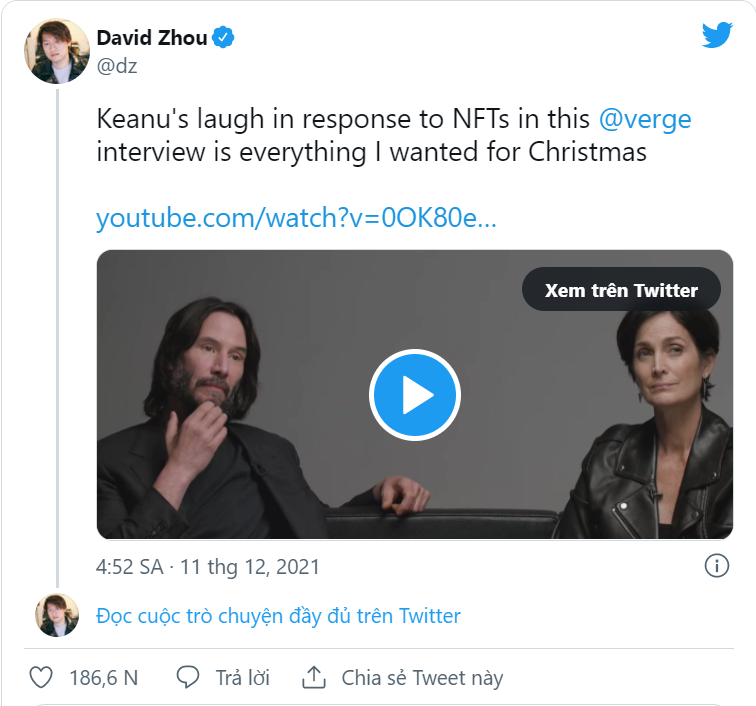Open the @verge mention
756x706 pixels.
point(645,119)
